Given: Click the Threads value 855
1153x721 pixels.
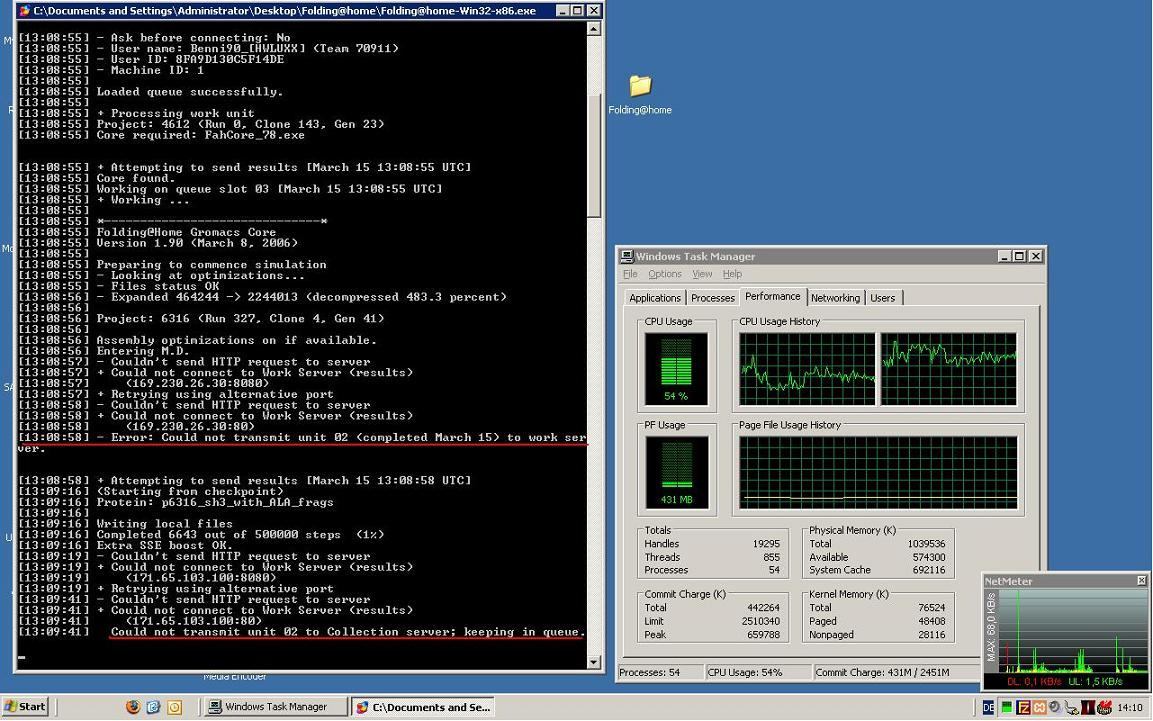Looking at the screenshot, I should click(x=771, y=557).
